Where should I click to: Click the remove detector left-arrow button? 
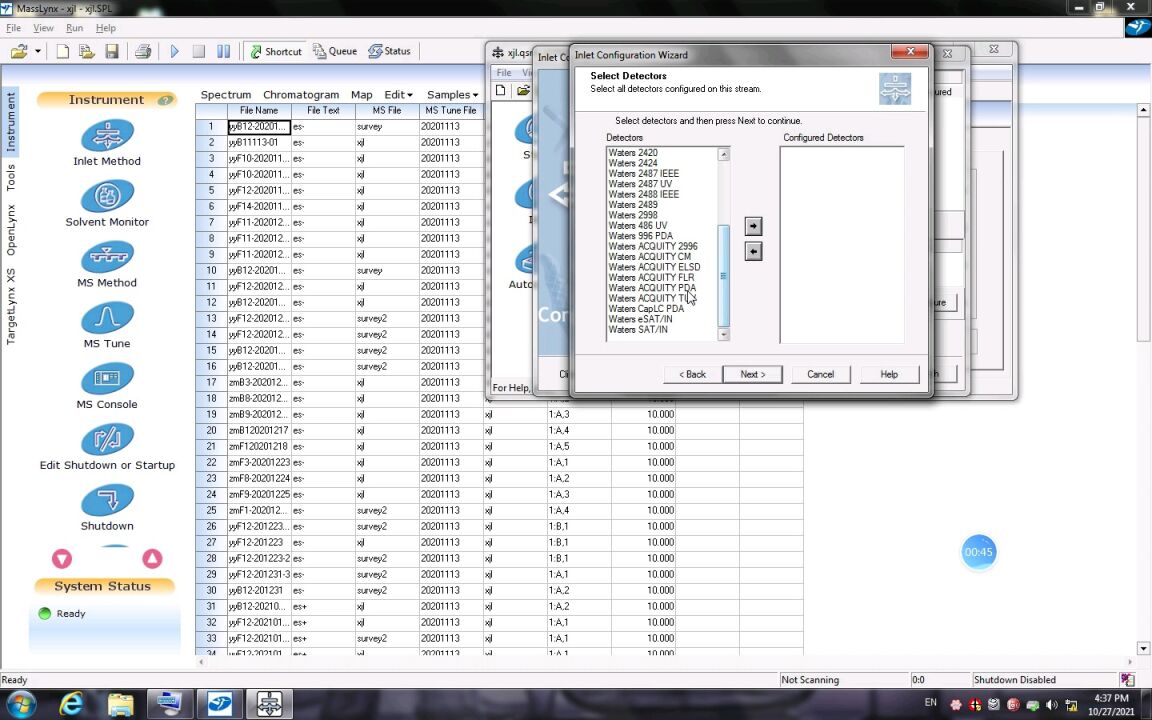pyautogui.click(x=754, y=252)
